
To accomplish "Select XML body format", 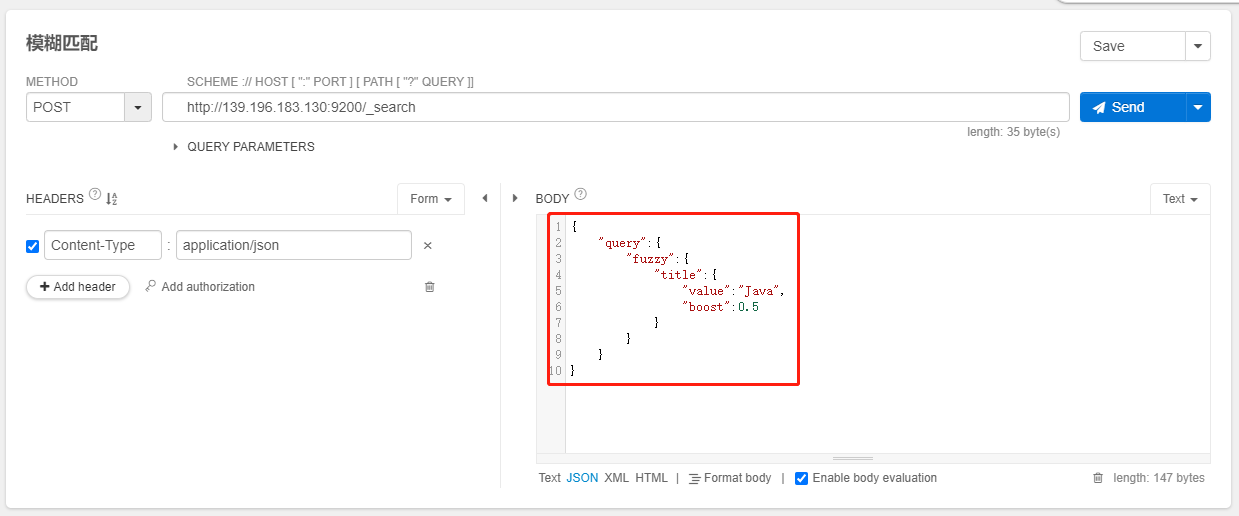I will 617,478.
